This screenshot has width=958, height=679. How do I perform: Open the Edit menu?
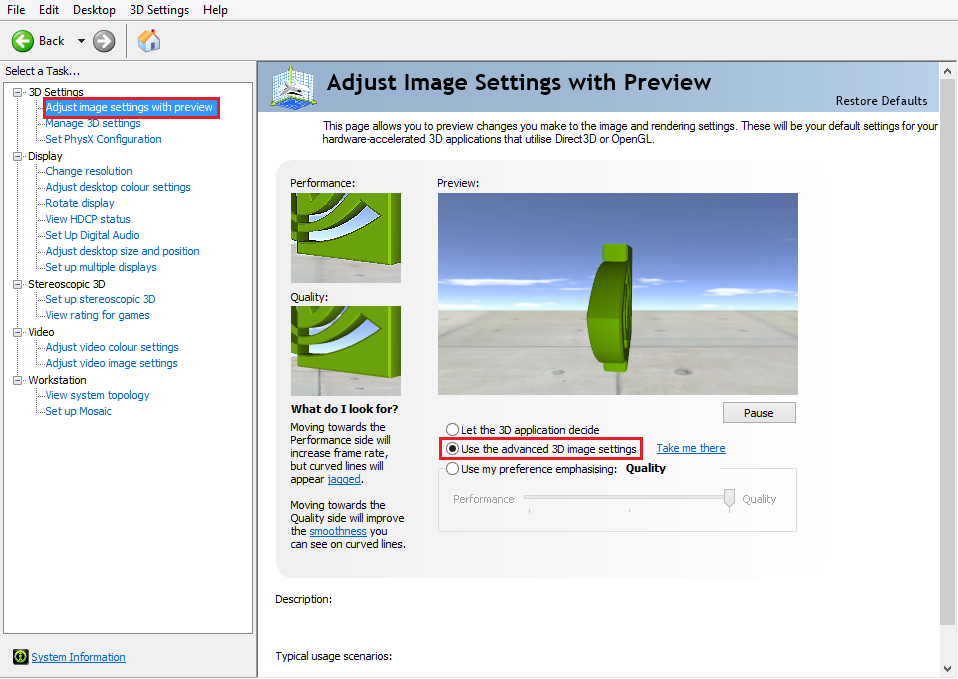click(49, 10)
